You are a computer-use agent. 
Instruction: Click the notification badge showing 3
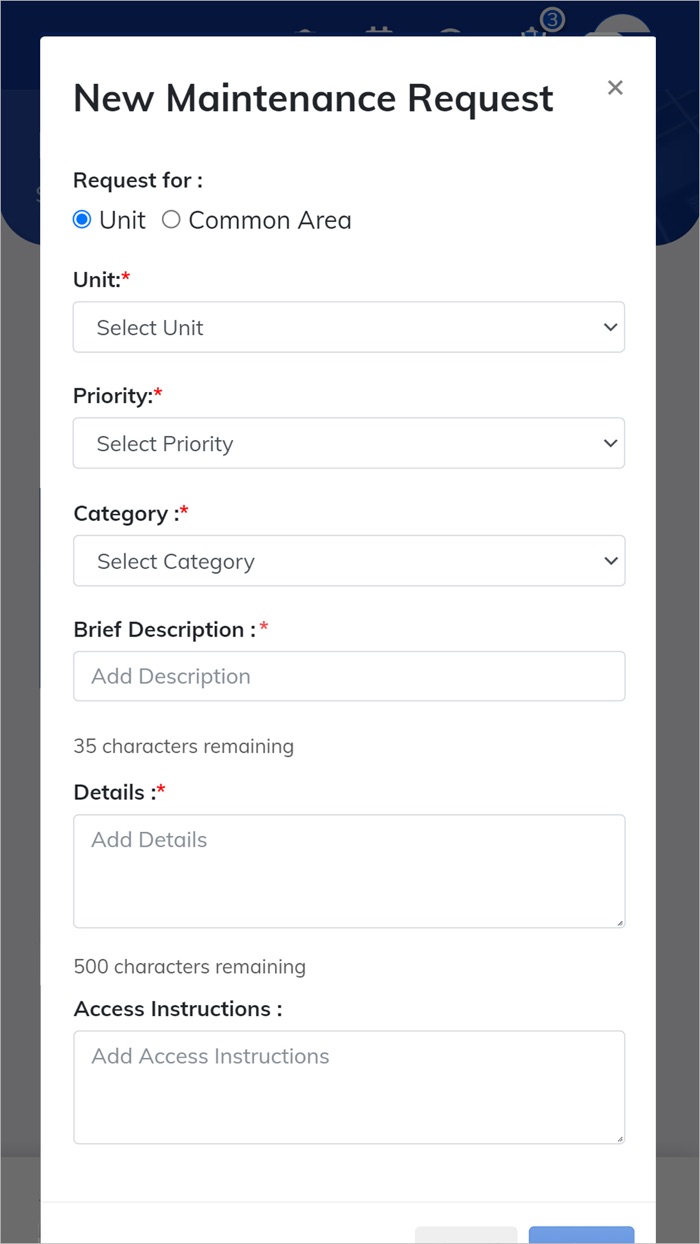[x=551, y=20]
